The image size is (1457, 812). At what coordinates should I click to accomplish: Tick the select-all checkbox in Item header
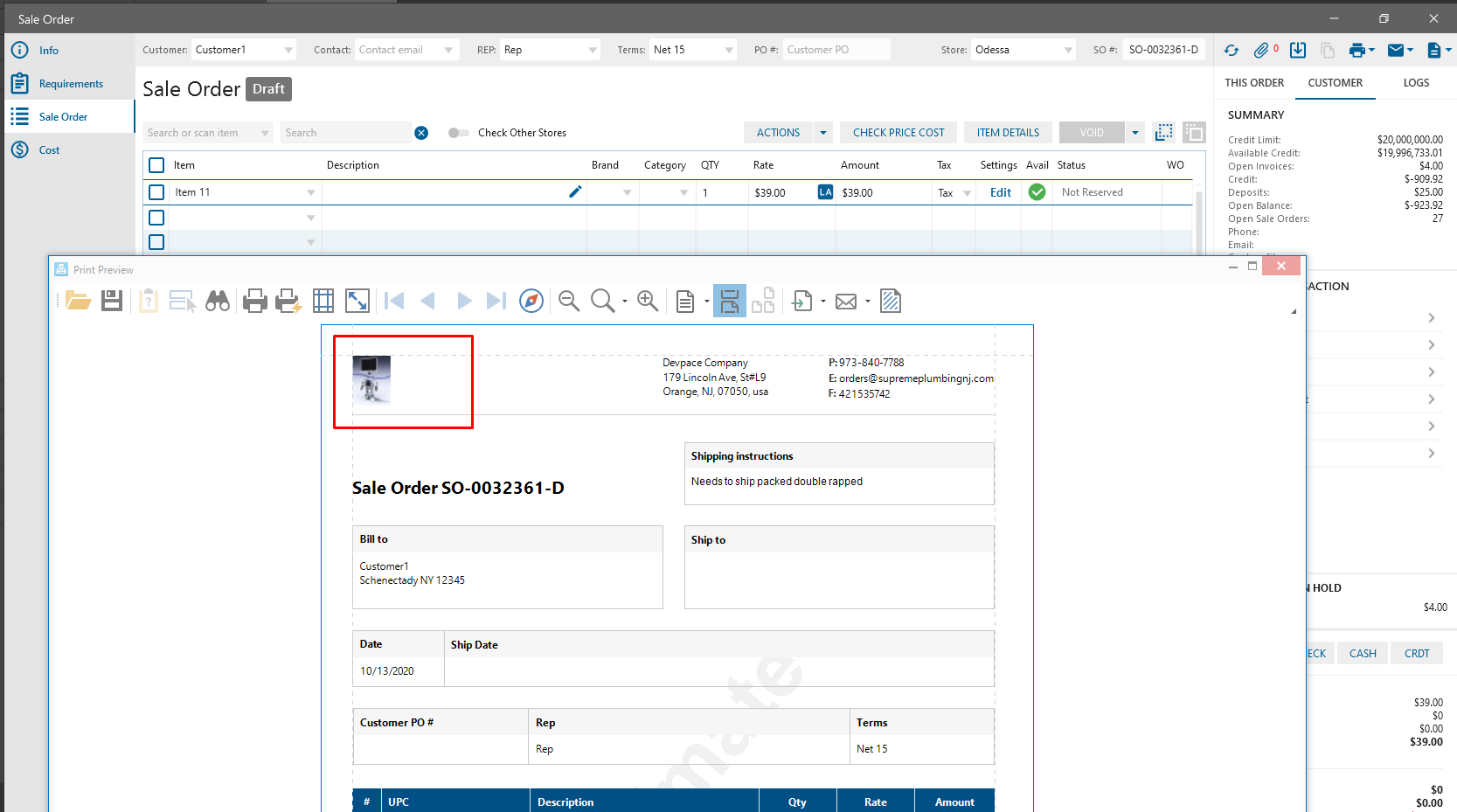[156, 165]
